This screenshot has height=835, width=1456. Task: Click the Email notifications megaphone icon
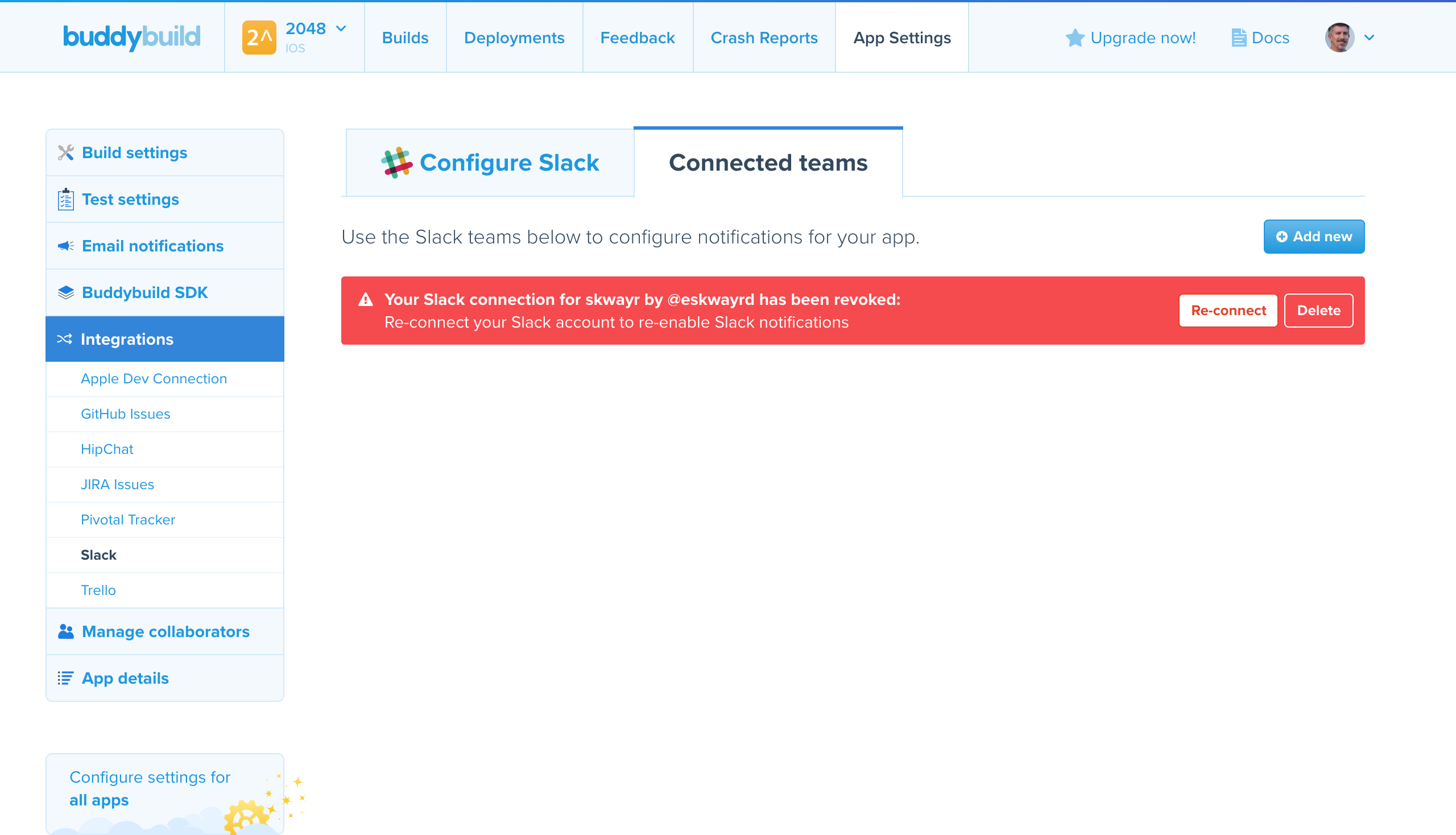tap(65, 246)
